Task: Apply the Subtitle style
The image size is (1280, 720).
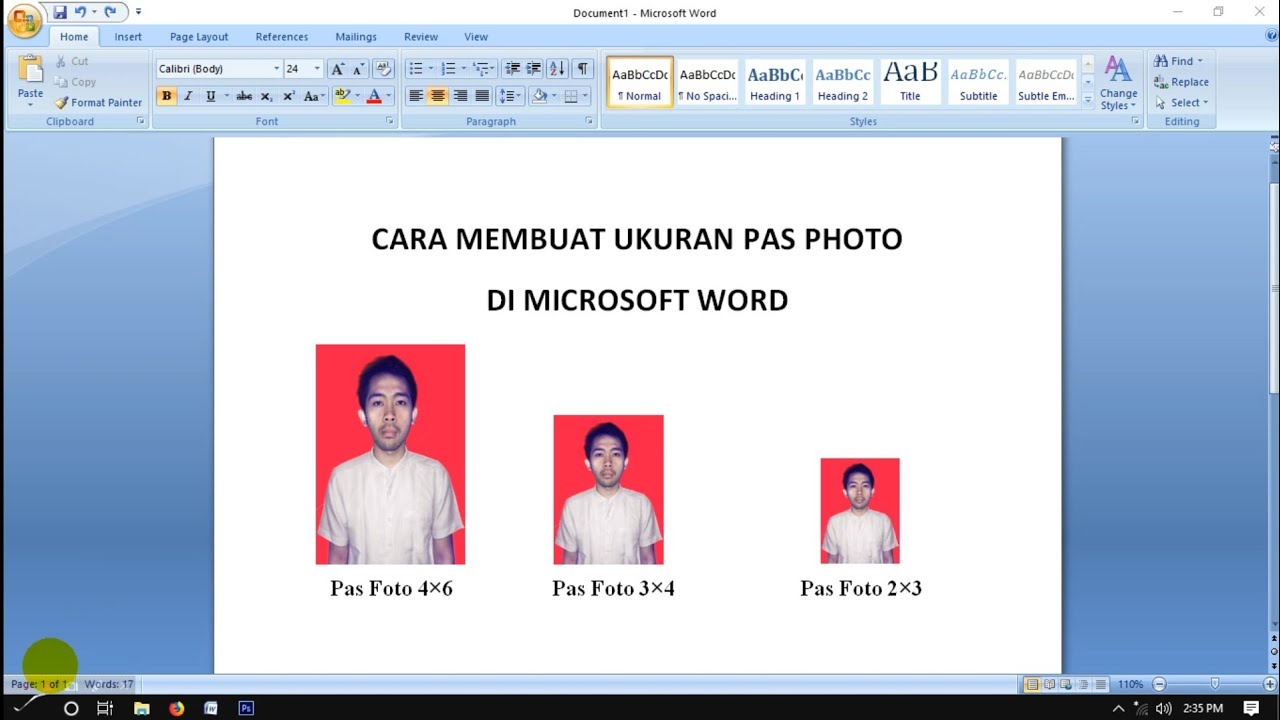Action: pyautogui.click(x=978, y=81)
